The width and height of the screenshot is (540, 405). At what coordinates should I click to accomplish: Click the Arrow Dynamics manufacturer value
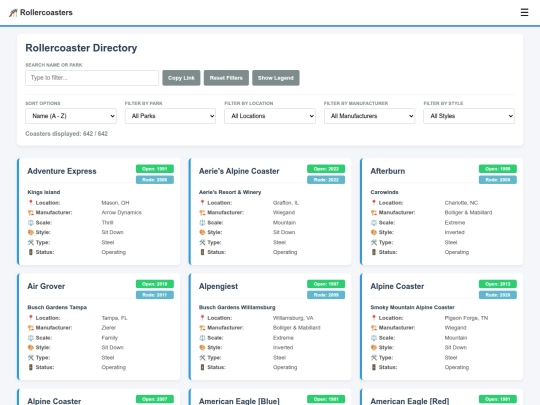[122, 212]
